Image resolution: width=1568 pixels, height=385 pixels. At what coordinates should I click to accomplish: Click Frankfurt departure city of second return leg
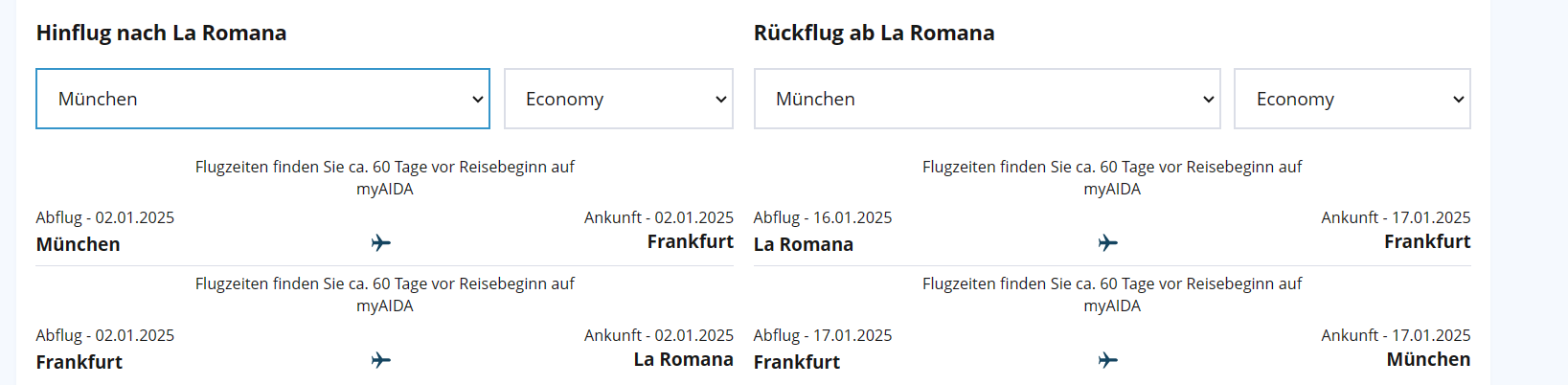(x=797, y=362)
